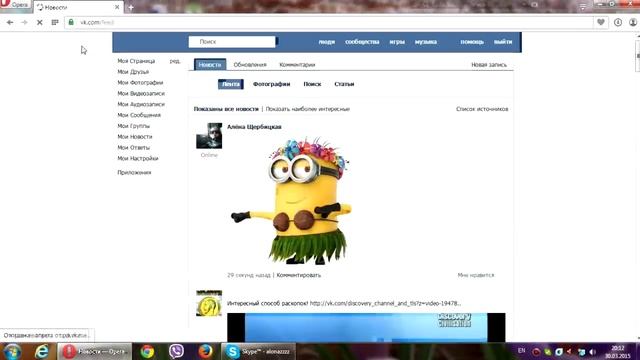Close the Новости browser tab
640x360 pixels.
click(117, 7)
